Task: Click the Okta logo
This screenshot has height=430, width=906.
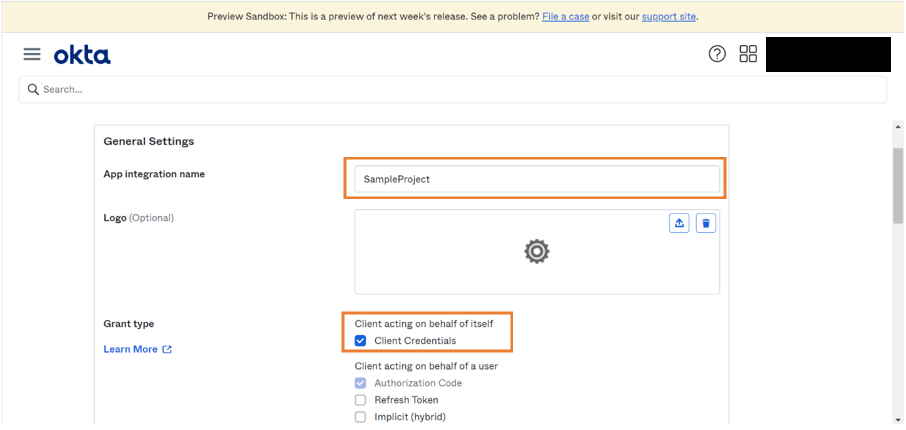Action: point(82,54)
